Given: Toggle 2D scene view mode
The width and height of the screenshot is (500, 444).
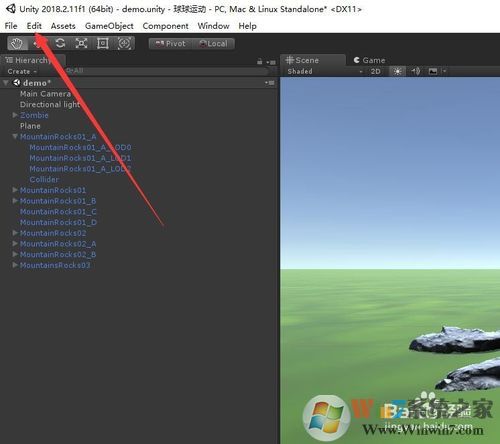Looking at the screenshot, I should 375,71.
